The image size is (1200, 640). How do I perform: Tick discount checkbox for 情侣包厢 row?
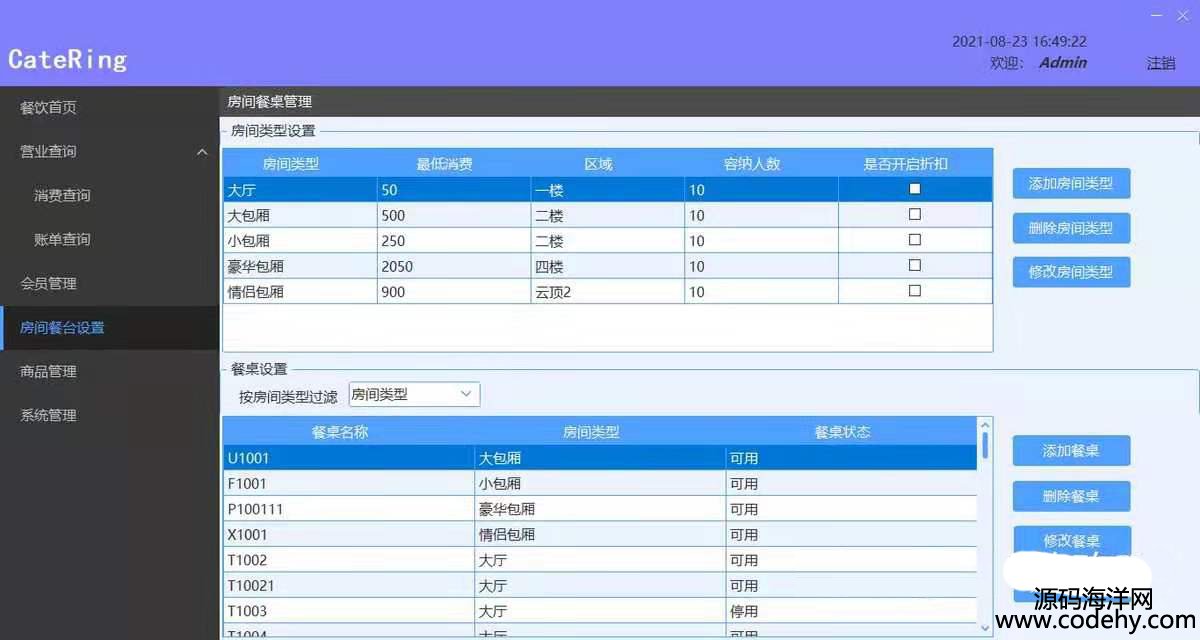coord(914,292)
